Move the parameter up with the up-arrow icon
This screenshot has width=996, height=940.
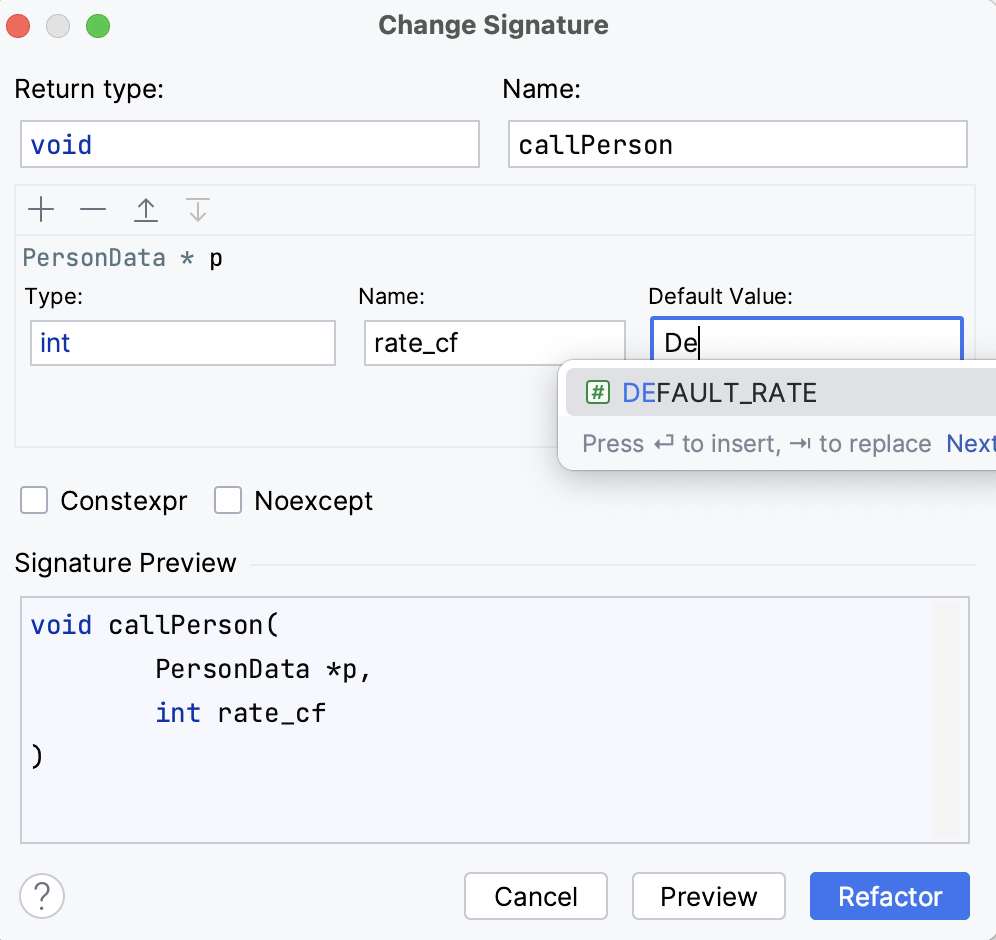(145, 210)
